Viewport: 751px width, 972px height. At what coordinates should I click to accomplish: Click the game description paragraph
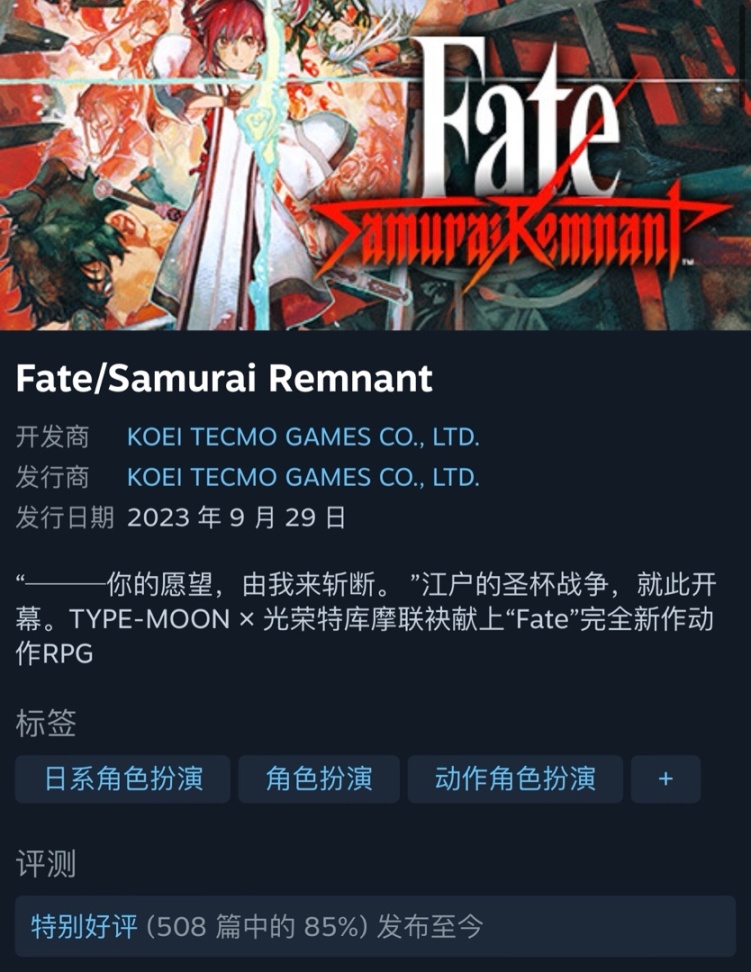pyautogui.click(x=366, y=619)
